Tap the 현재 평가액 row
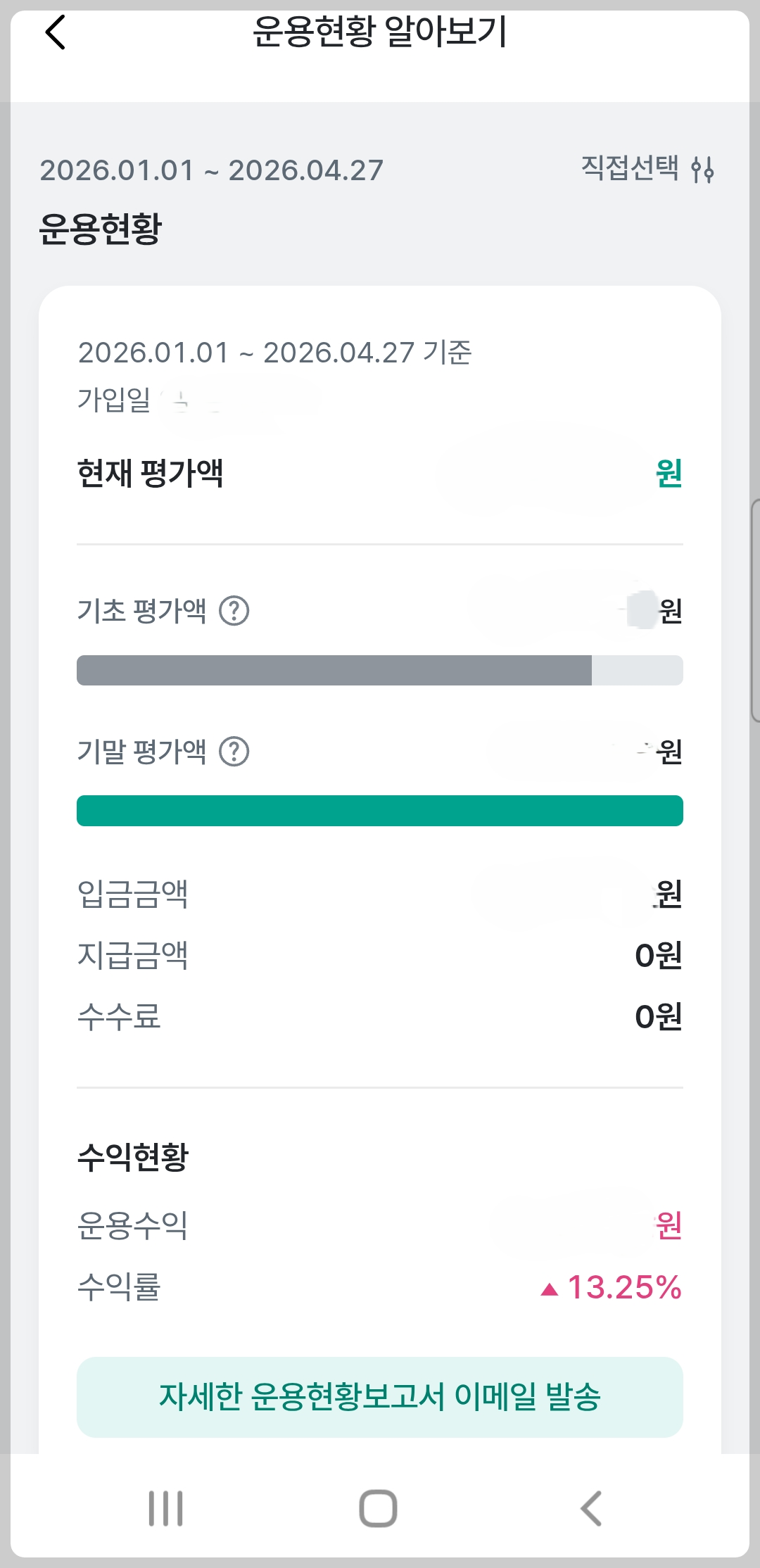 (380, 473)
